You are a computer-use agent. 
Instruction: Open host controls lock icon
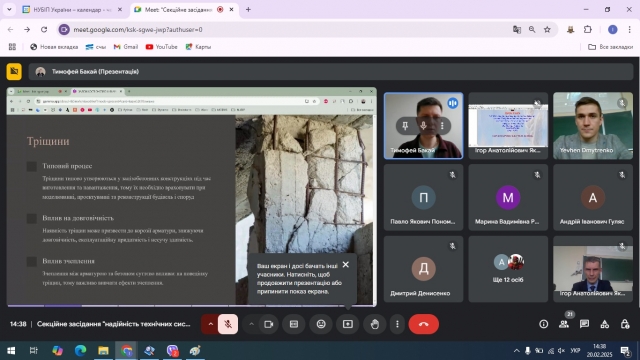(625, 324)
